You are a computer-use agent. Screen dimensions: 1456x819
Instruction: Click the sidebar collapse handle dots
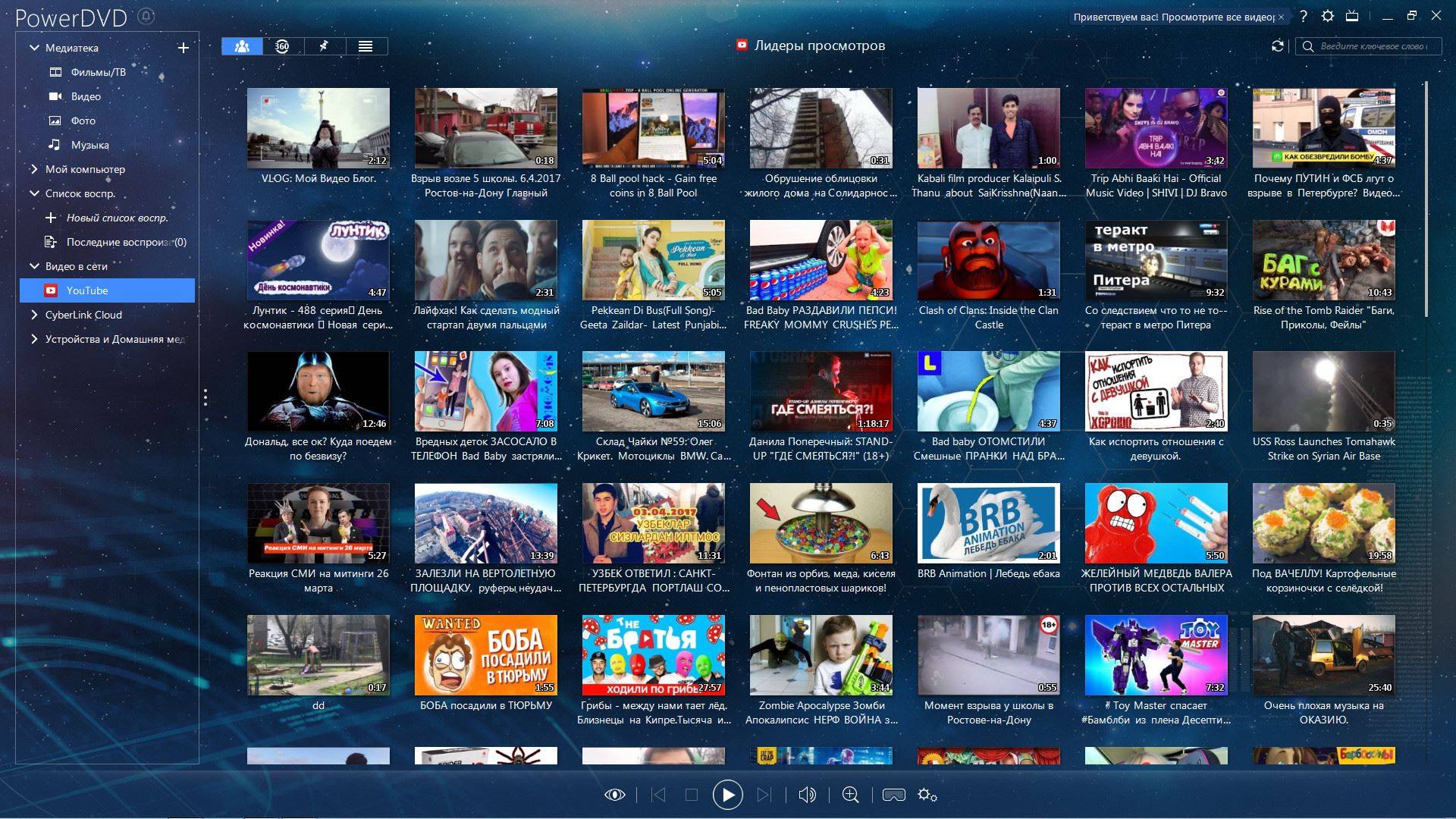tap(206, 397)
